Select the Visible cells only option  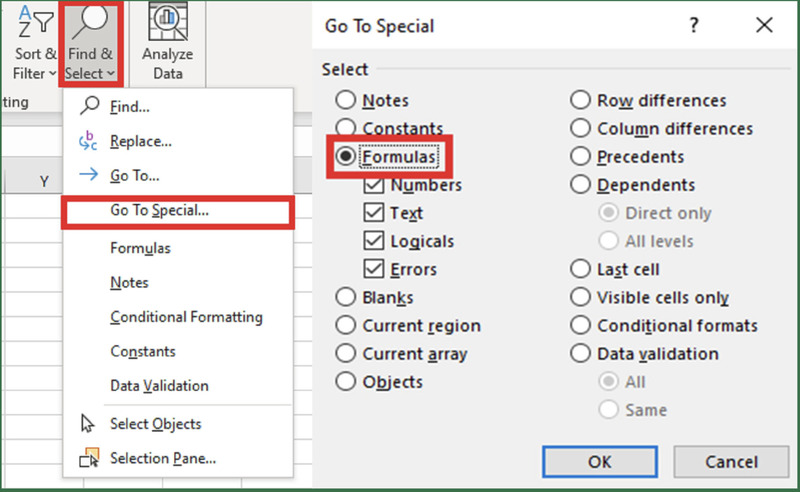pos(581,297)
